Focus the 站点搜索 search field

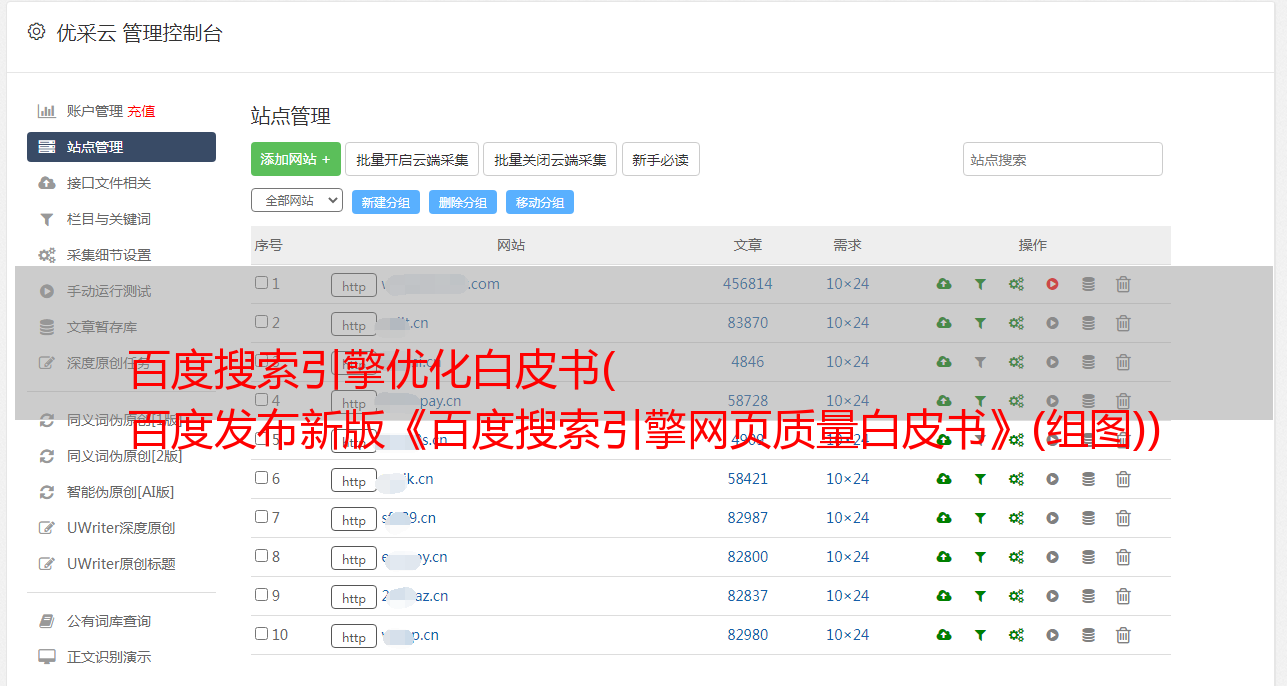click(1063, 159)
